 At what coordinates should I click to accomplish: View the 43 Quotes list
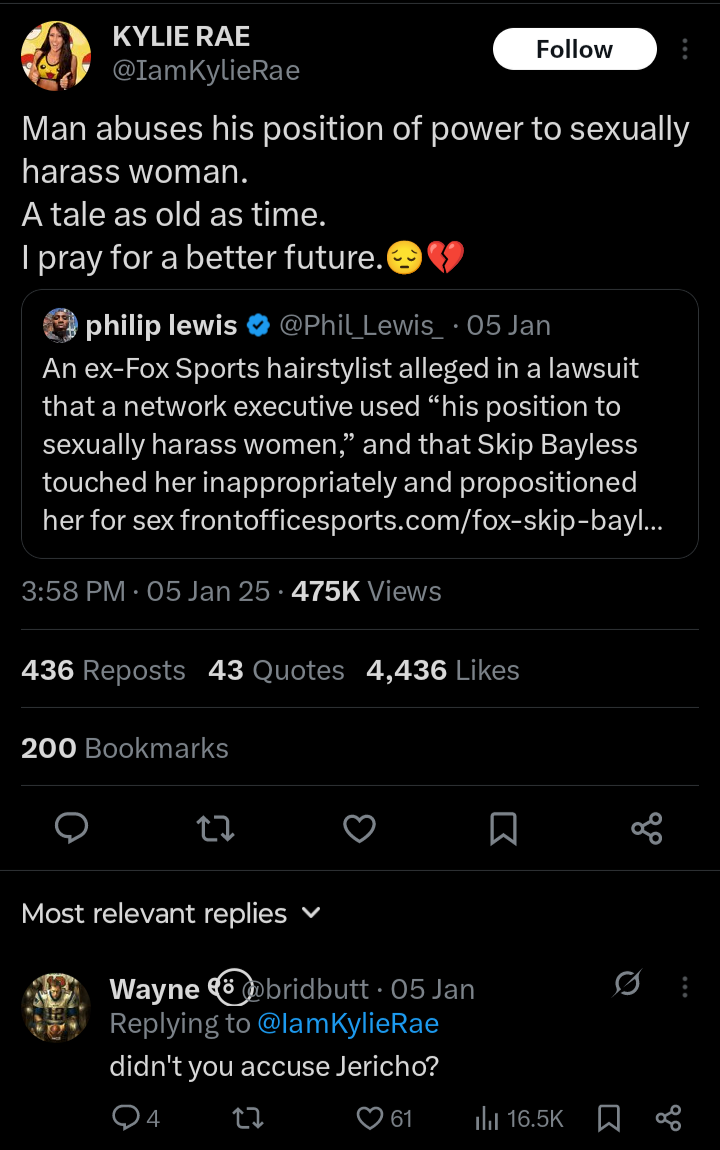click(x=276, y=670)
